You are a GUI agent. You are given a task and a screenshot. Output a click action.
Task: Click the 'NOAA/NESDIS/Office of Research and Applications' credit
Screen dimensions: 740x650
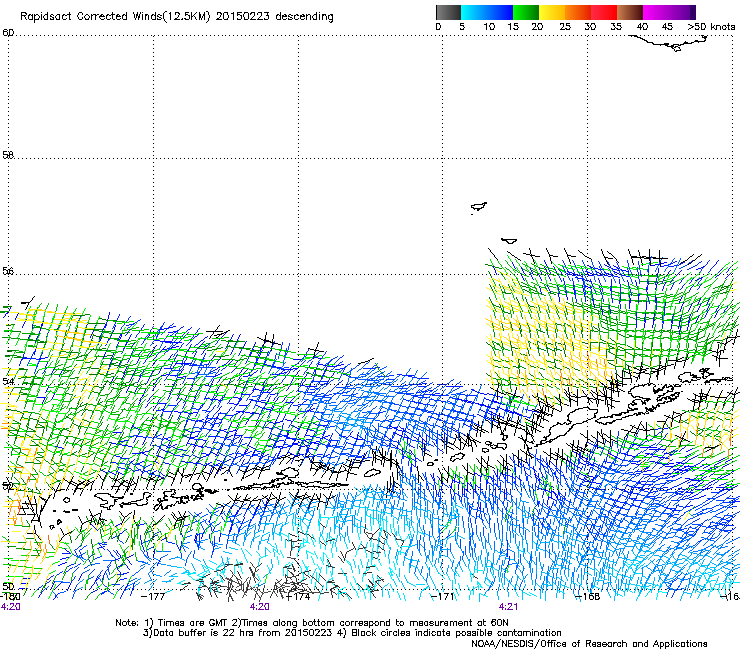[x=589, y=644]
